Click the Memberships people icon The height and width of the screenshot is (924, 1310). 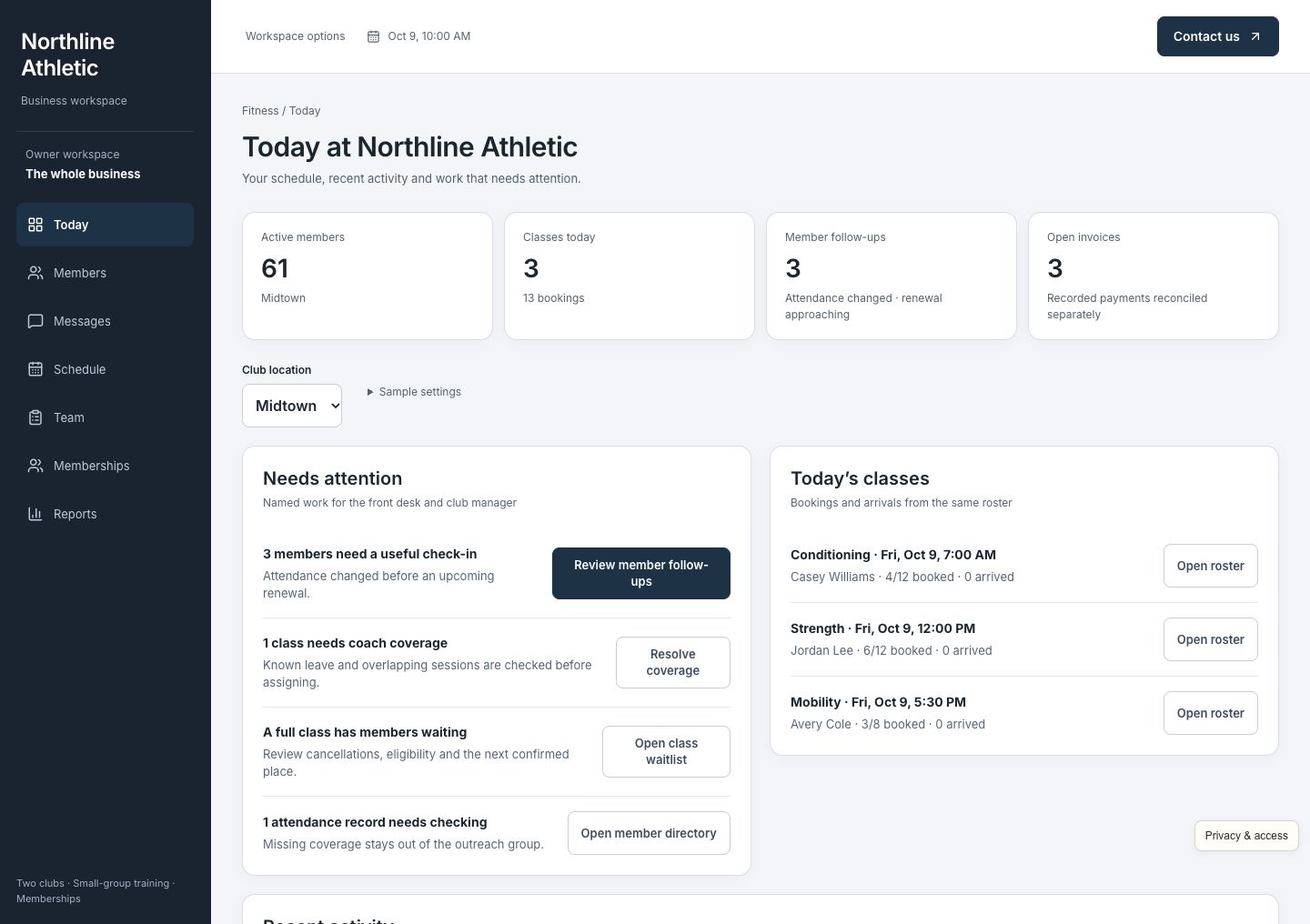click(x=35, y=466)
